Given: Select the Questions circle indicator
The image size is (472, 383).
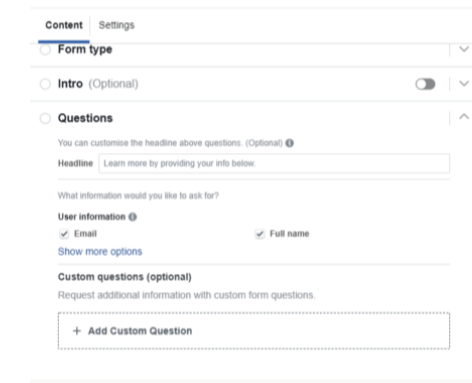Looking at the screenshot, I should pos(45,118).
